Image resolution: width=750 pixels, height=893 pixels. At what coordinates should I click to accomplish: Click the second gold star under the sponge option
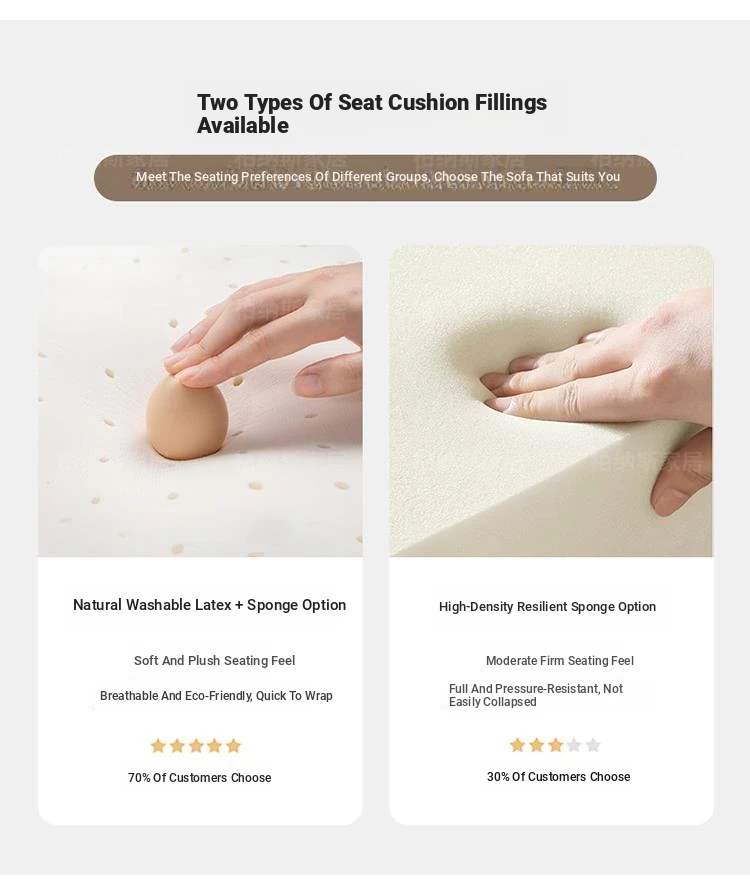[x=537, y=745]
